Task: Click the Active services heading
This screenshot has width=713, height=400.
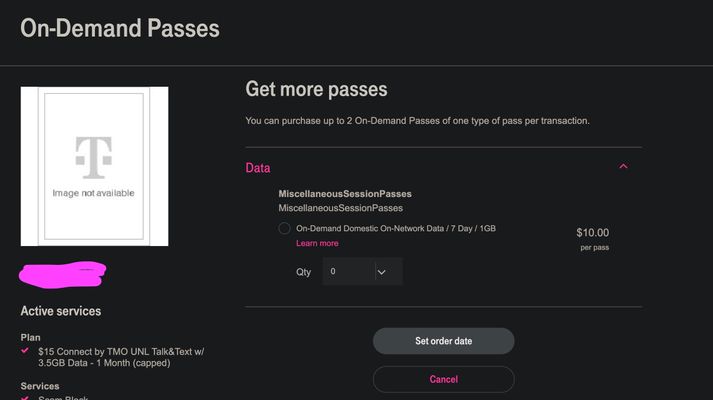Action: point(60,311)
